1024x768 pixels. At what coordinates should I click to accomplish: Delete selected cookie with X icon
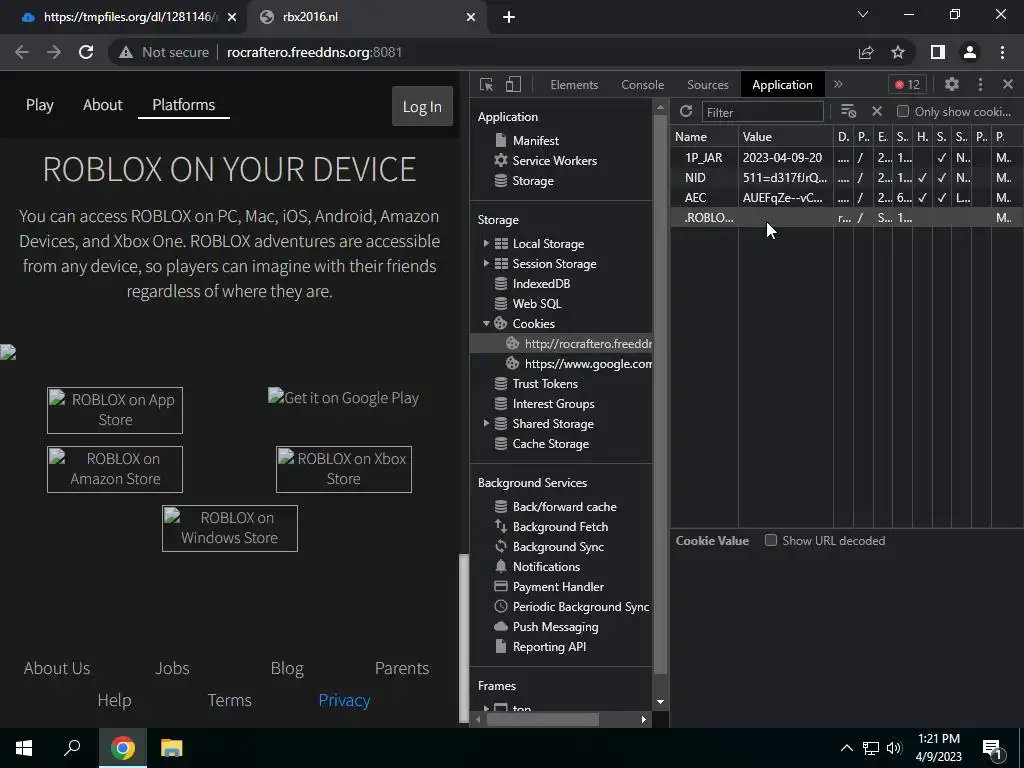877,112
